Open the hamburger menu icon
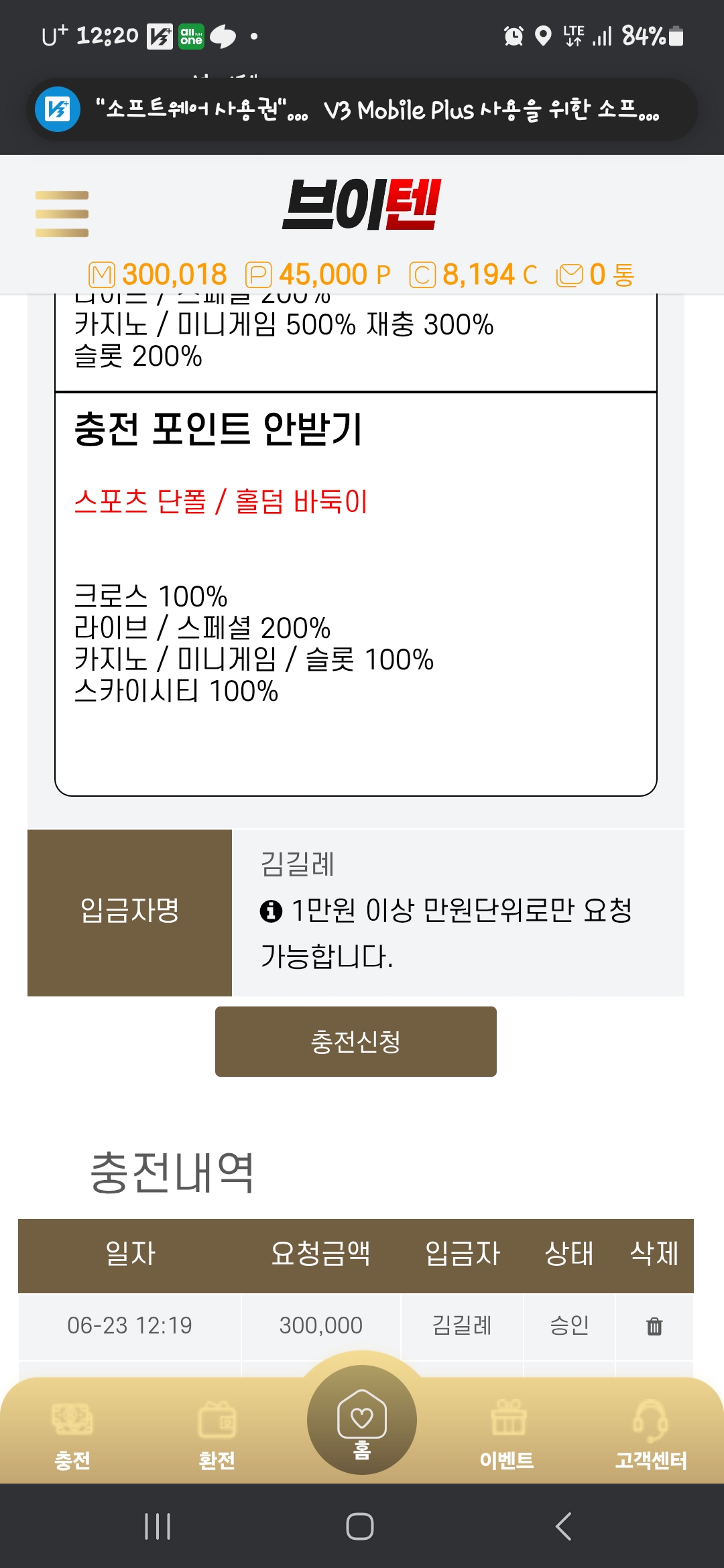Viewport: 724px width, 1568px height. pyautogui.click(x=62, y=214)
